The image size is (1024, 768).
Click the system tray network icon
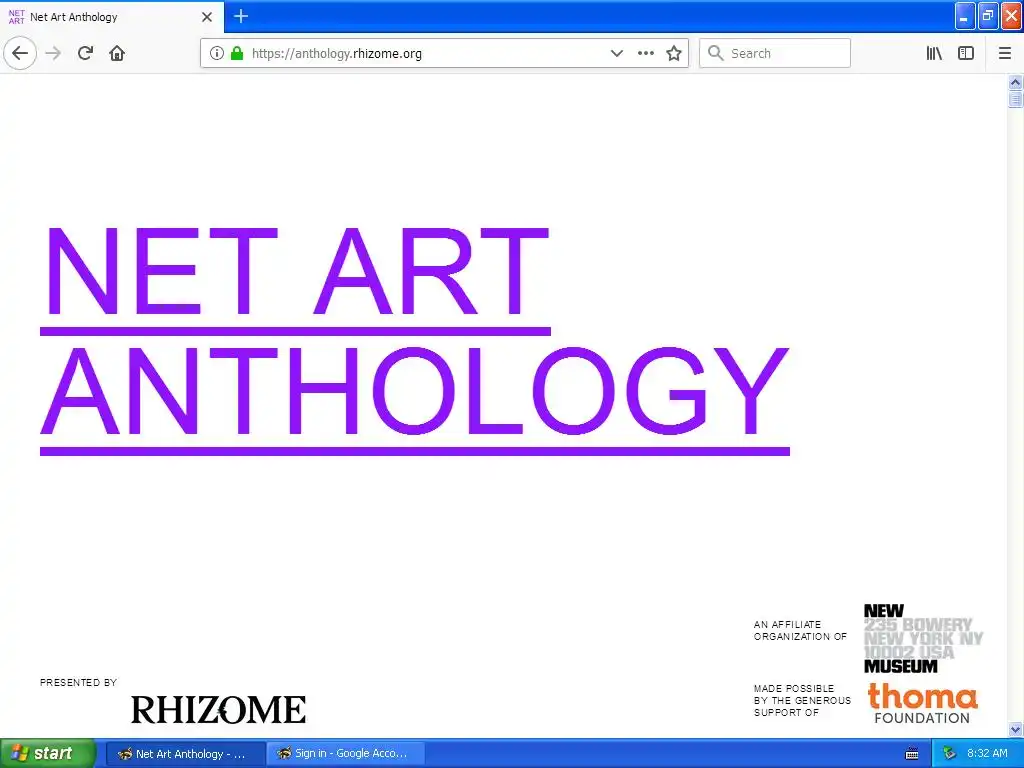950,754
